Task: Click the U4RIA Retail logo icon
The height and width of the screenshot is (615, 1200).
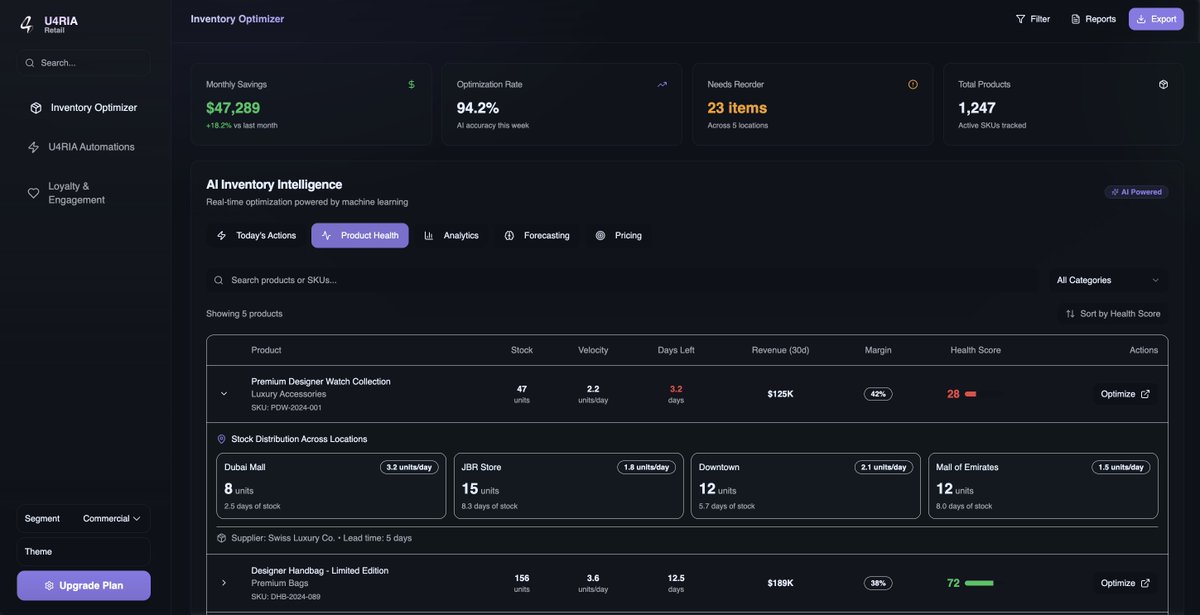Action: coord(27,25)
